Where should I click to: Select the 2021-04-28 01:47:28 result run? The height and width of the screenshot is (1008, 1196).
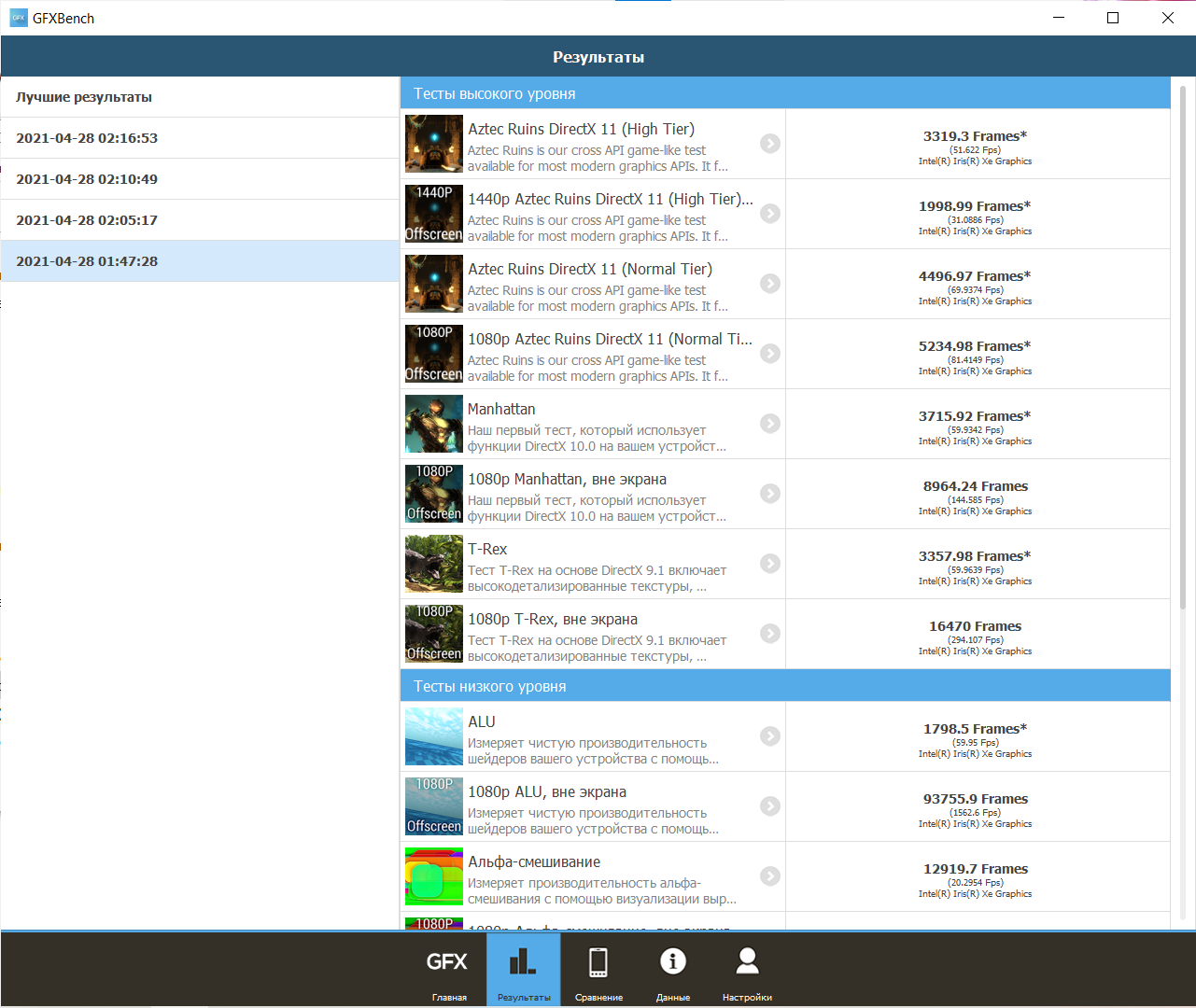[200, 261]
